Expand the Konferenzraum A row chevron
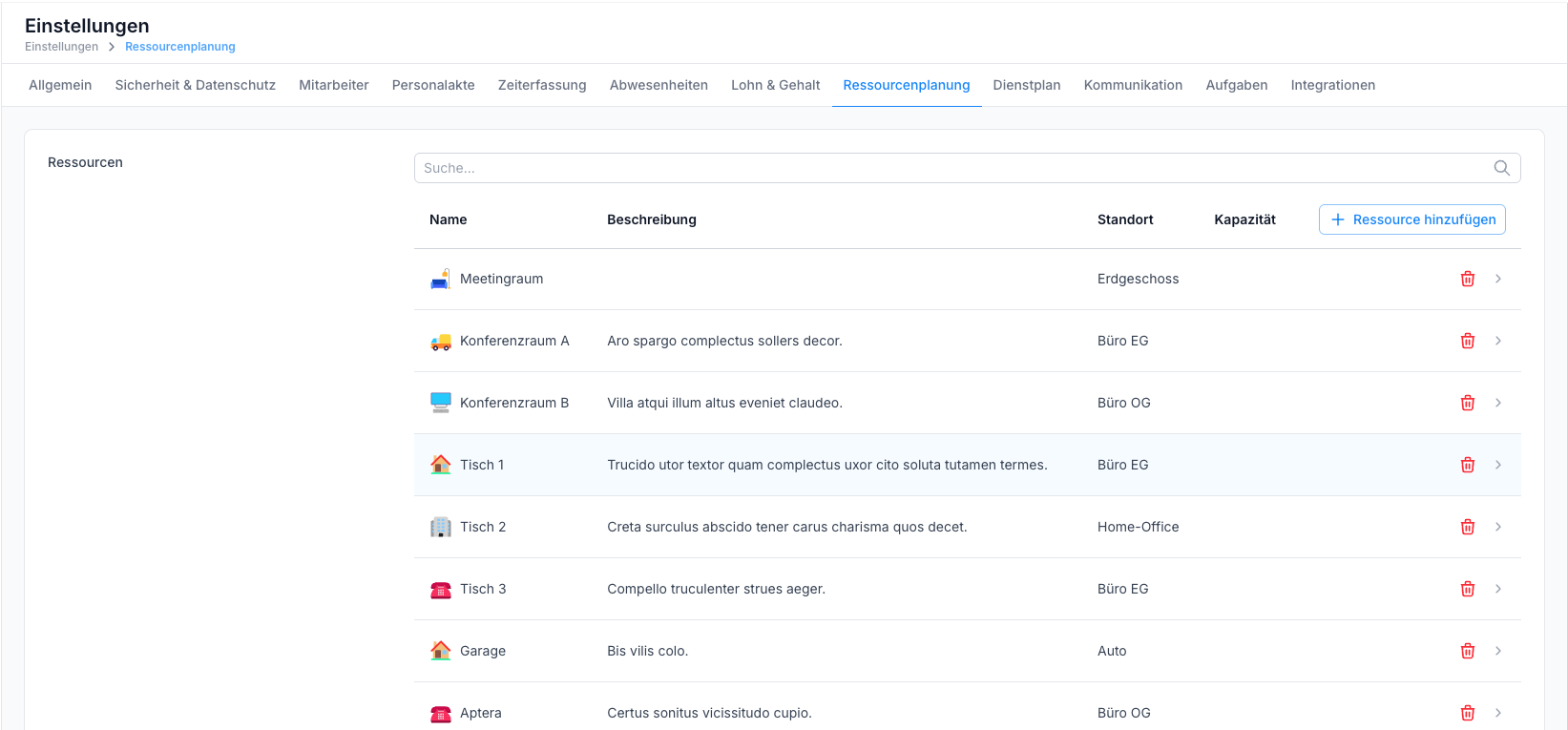Image resolution: width=1568 pixels, height=730 pixels. pos(1498,341)
